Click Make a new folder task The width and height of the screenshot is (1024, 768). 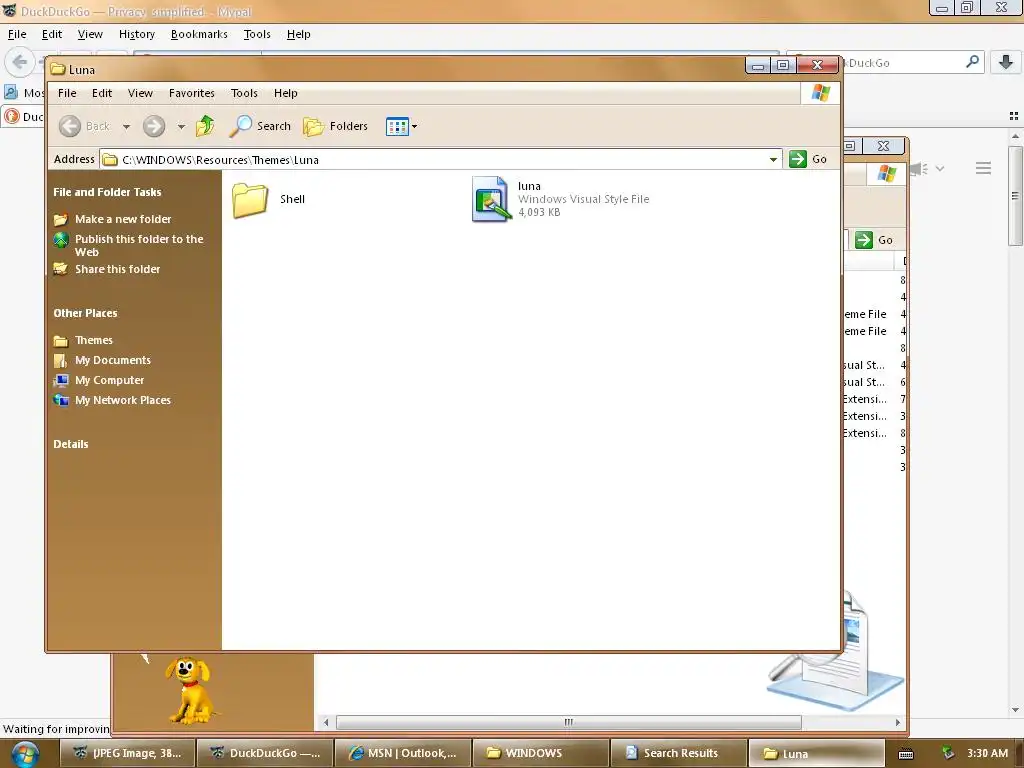tap(123, 219)
